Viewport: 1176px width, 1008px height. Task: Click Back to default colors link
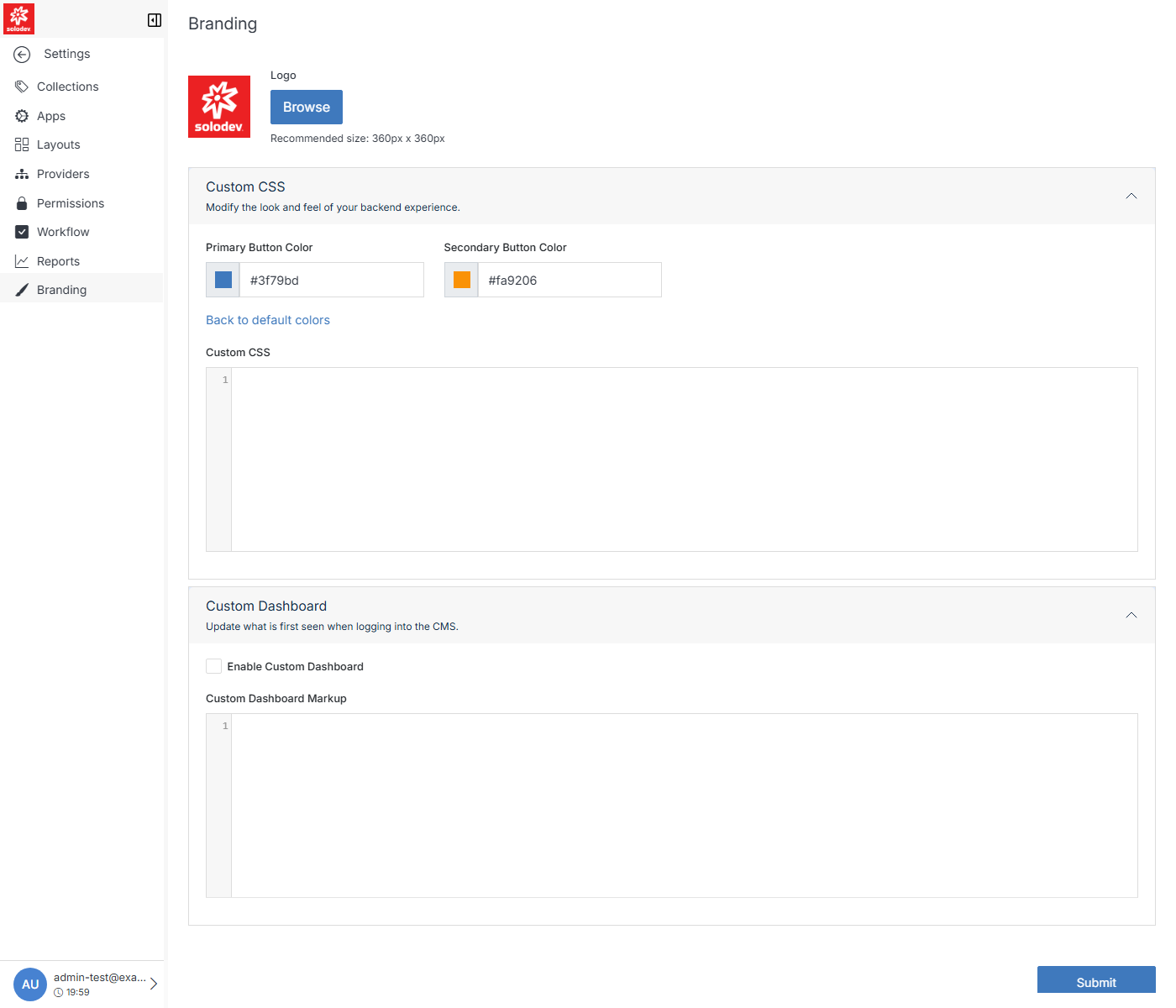tap(268, 320)
